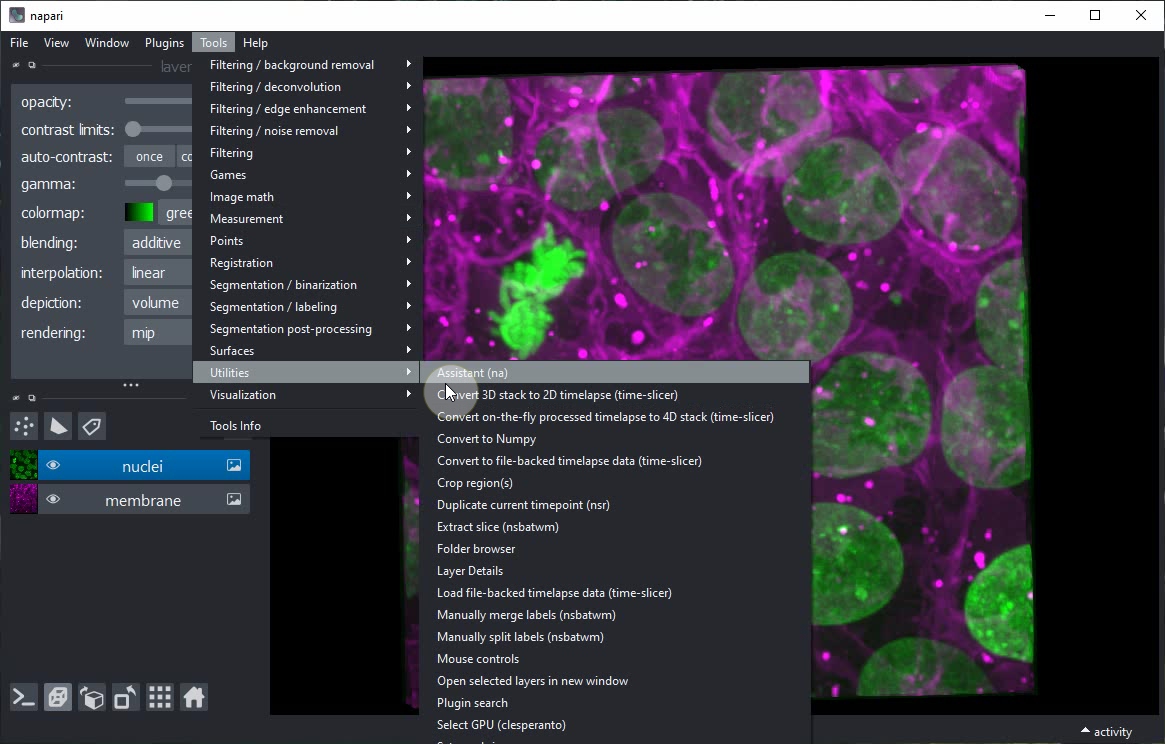
Task: Create a new points layer
Action: [x=24, y=427]
